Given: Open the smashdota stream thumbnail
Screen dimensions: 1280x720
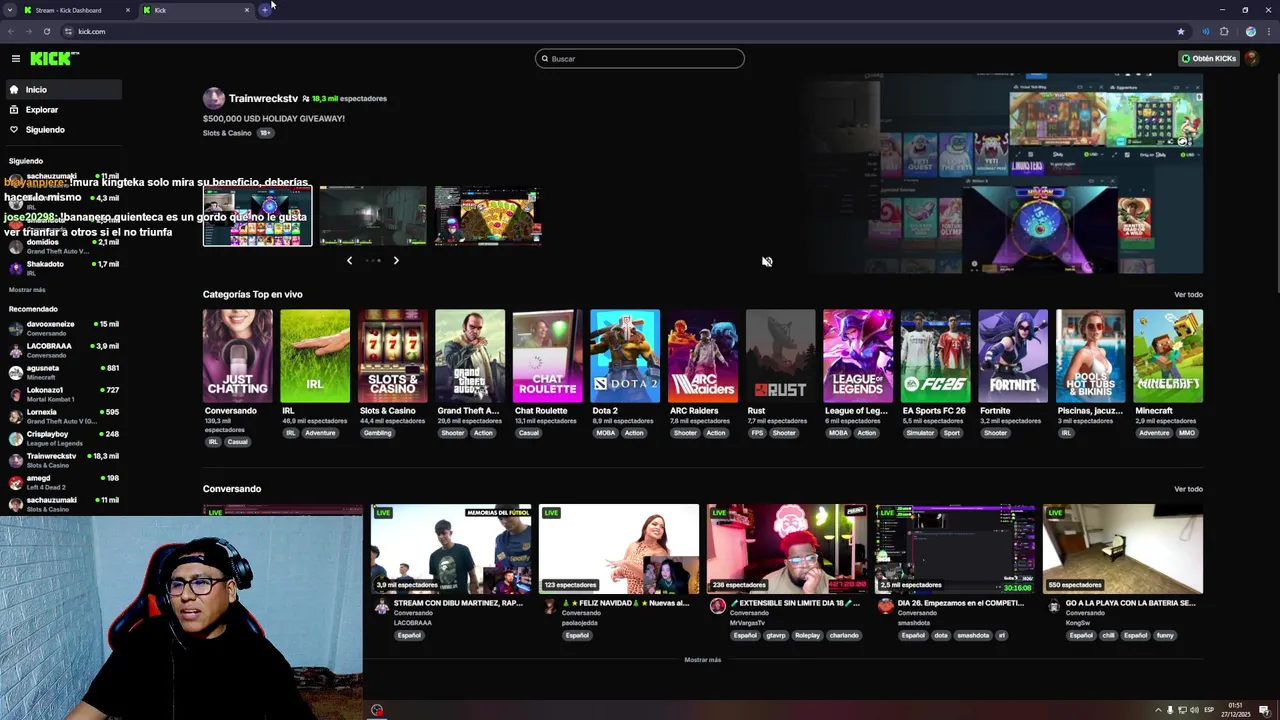Looking at the screenshot, I should (955, 549).
